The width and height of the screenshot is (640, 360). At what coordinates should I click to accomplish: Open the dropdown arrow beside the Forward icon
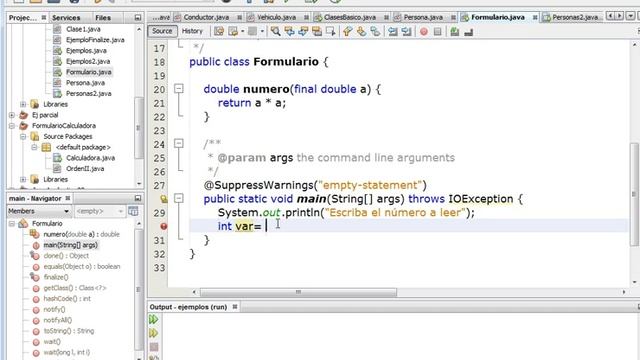coord(242,31)
